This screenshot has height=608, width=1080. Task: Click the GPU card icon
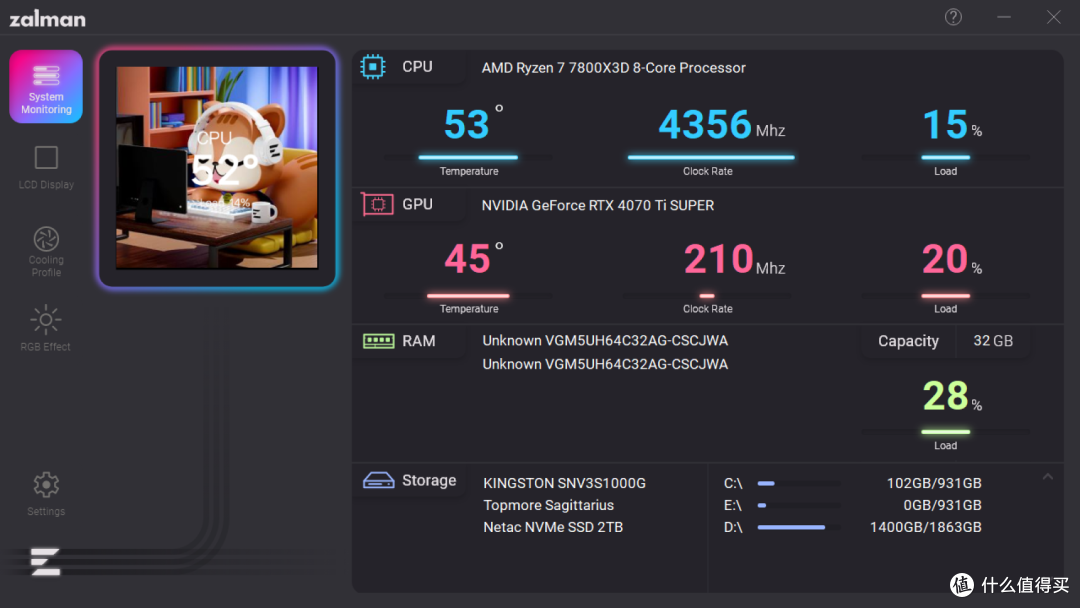coord(377,205)
